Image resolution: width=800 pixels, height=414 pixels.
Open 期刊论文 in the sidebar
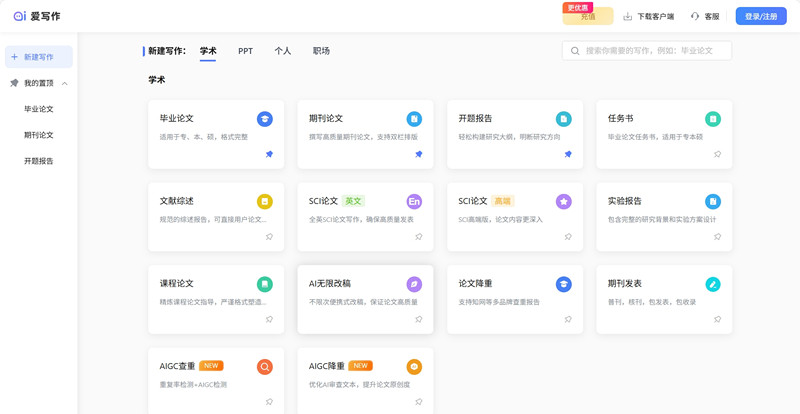39,135
